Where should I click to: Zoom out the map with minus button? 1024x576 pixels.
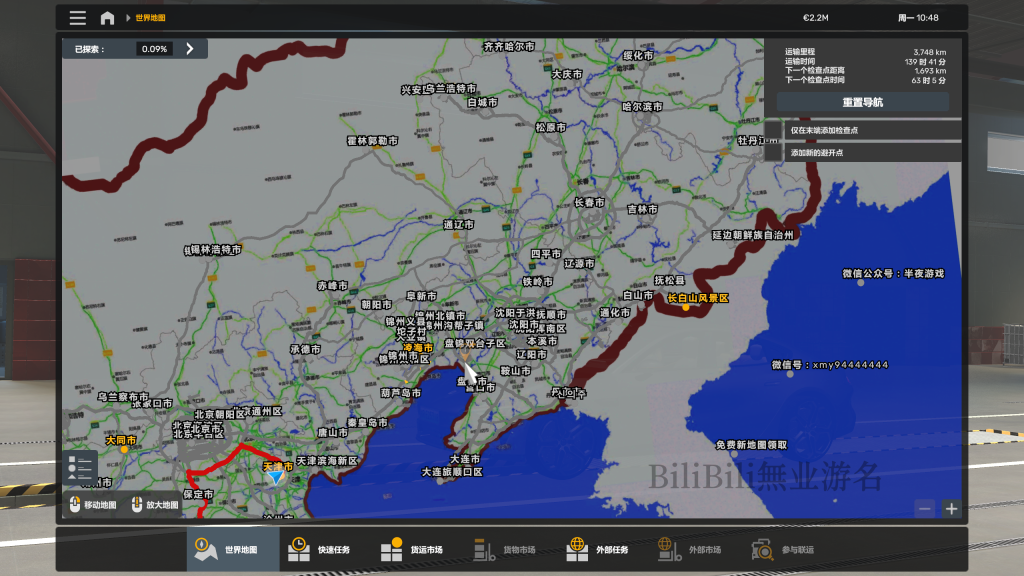[x=925, y=508]
